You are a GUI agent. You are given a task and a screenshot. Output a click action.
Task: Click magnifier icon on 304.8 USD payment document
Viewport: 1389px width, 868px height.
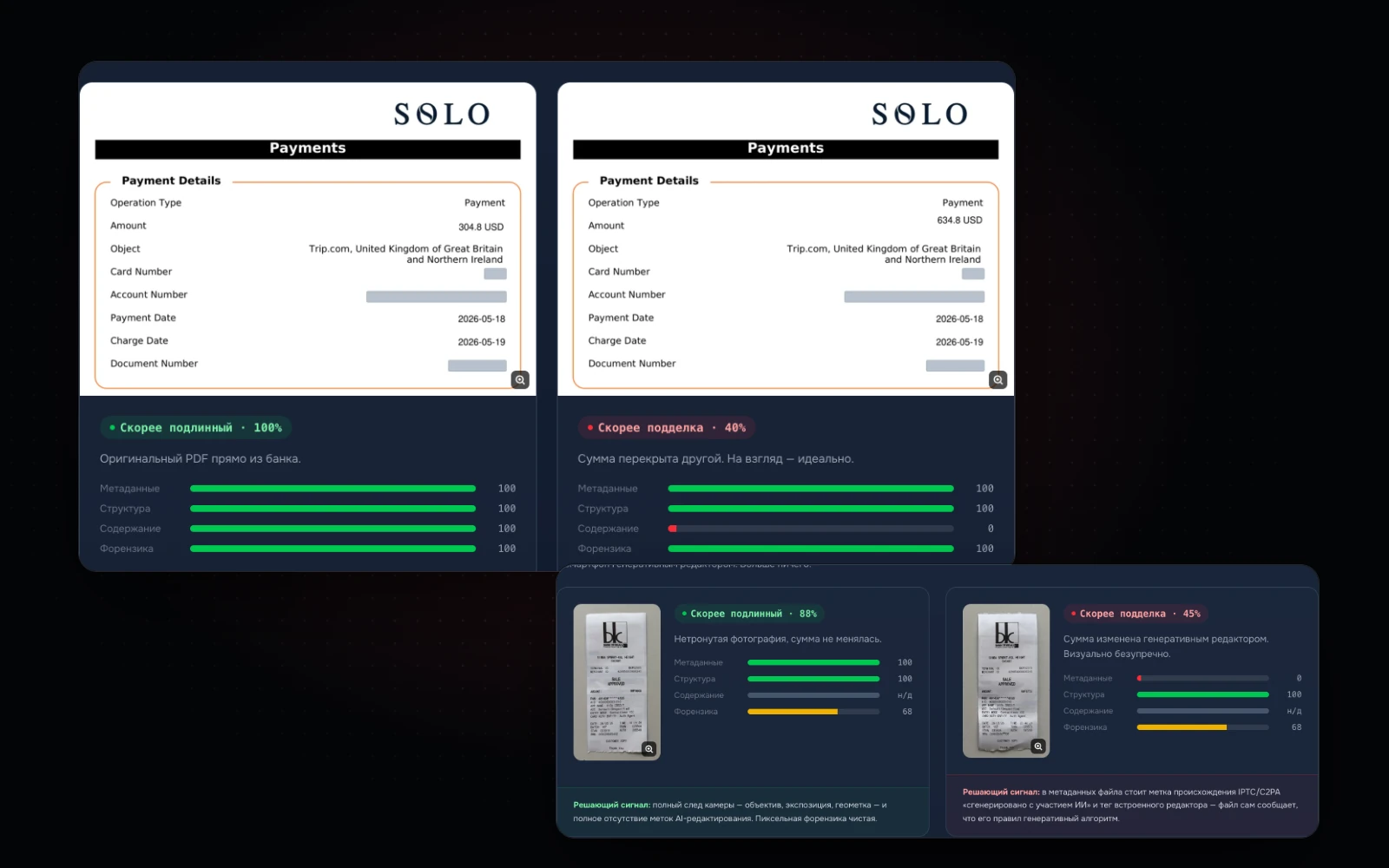pyautogui.click(x=520, y=380)
